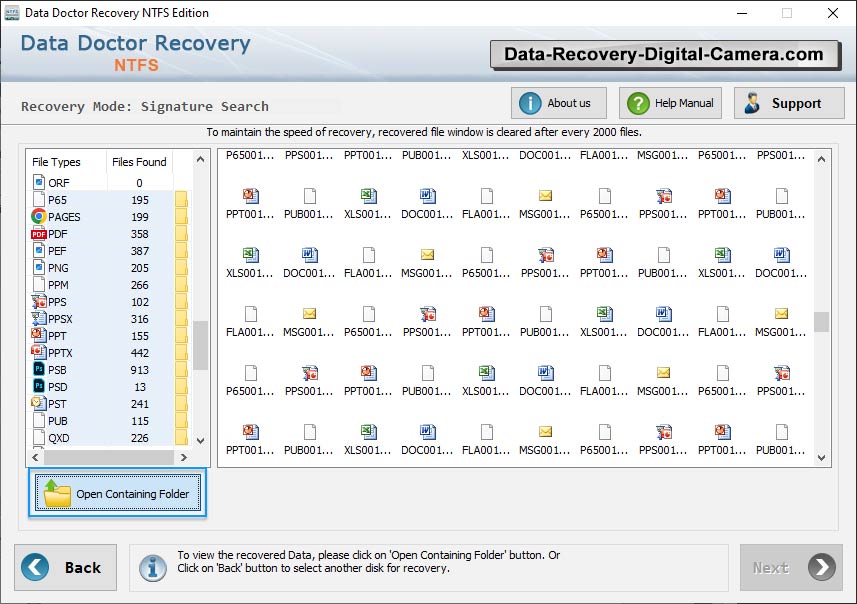Click the disabled Next button
857x604 pixels.
click(x=791, y=567)
